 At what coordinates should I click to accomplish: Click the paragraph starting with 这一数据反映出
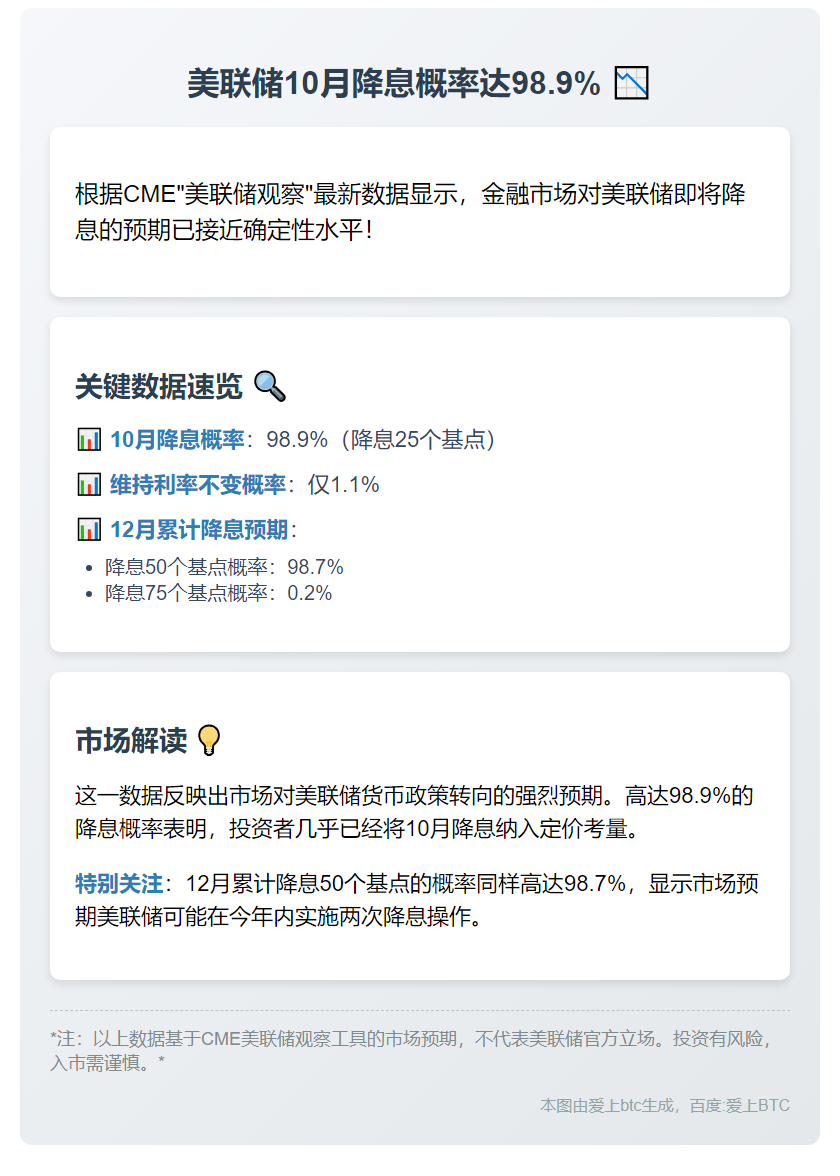tap(414, 812)
